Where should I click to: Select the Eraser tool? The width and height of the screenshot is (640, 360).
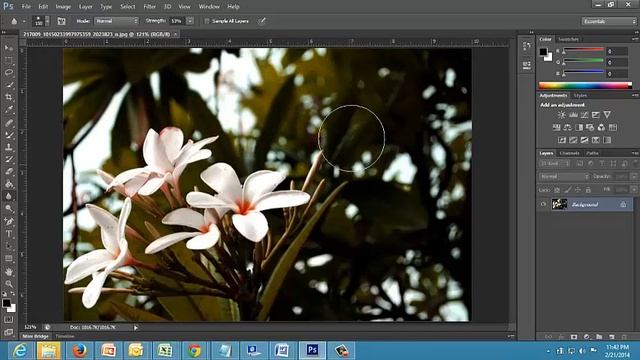[9, 171]
